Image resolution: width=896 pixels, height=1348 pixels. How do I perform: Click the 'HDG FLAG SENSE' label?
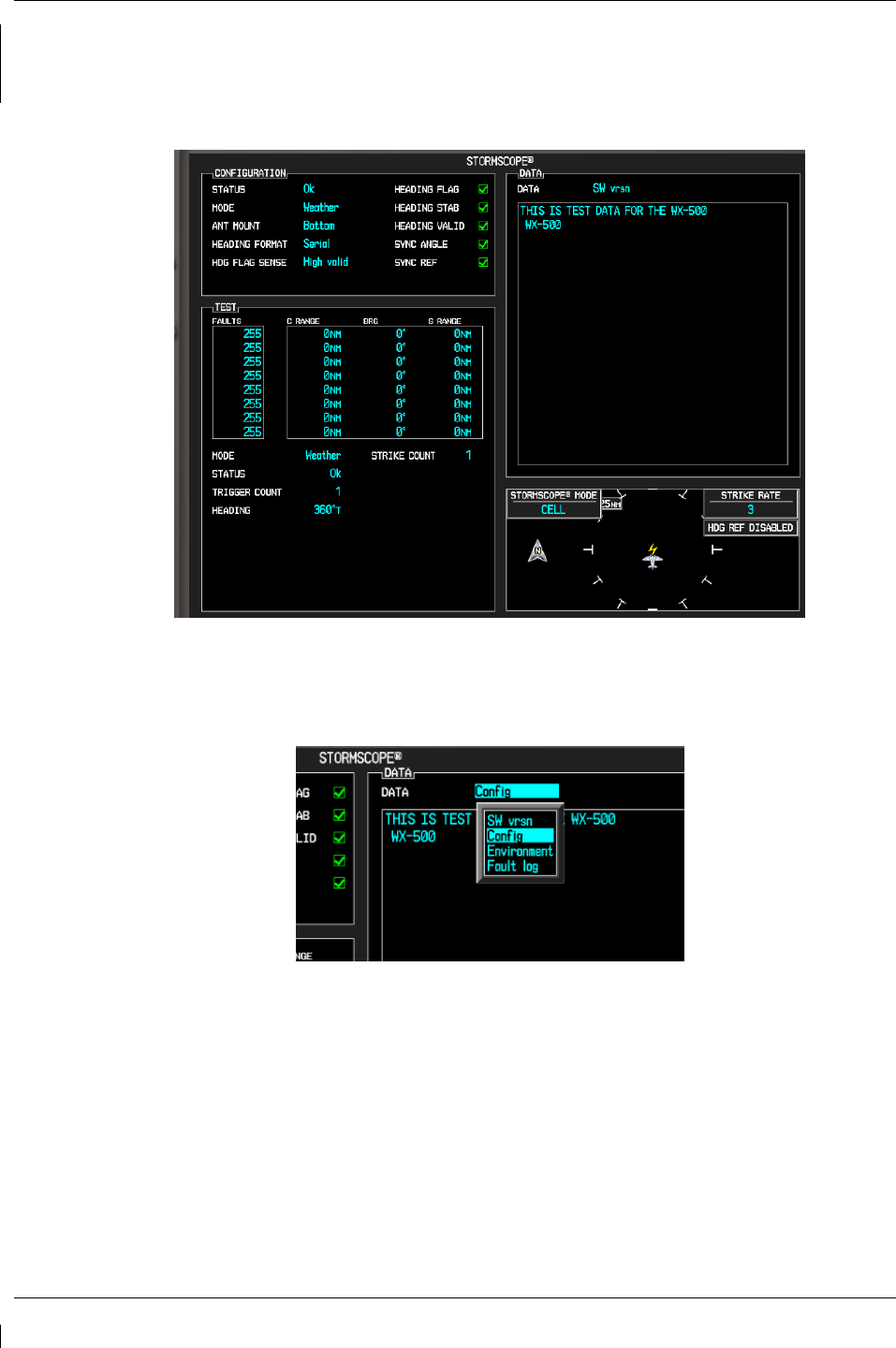click(249, 263)
